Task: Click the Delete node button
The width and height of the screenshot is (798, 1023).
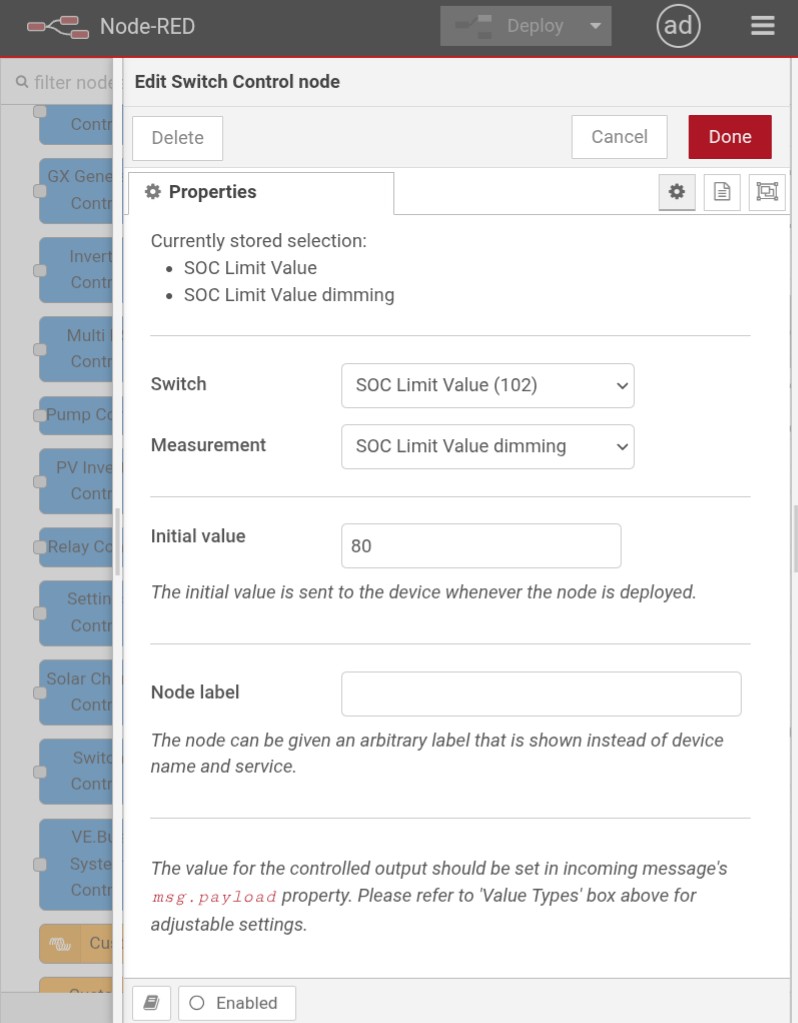Action: 177,138
